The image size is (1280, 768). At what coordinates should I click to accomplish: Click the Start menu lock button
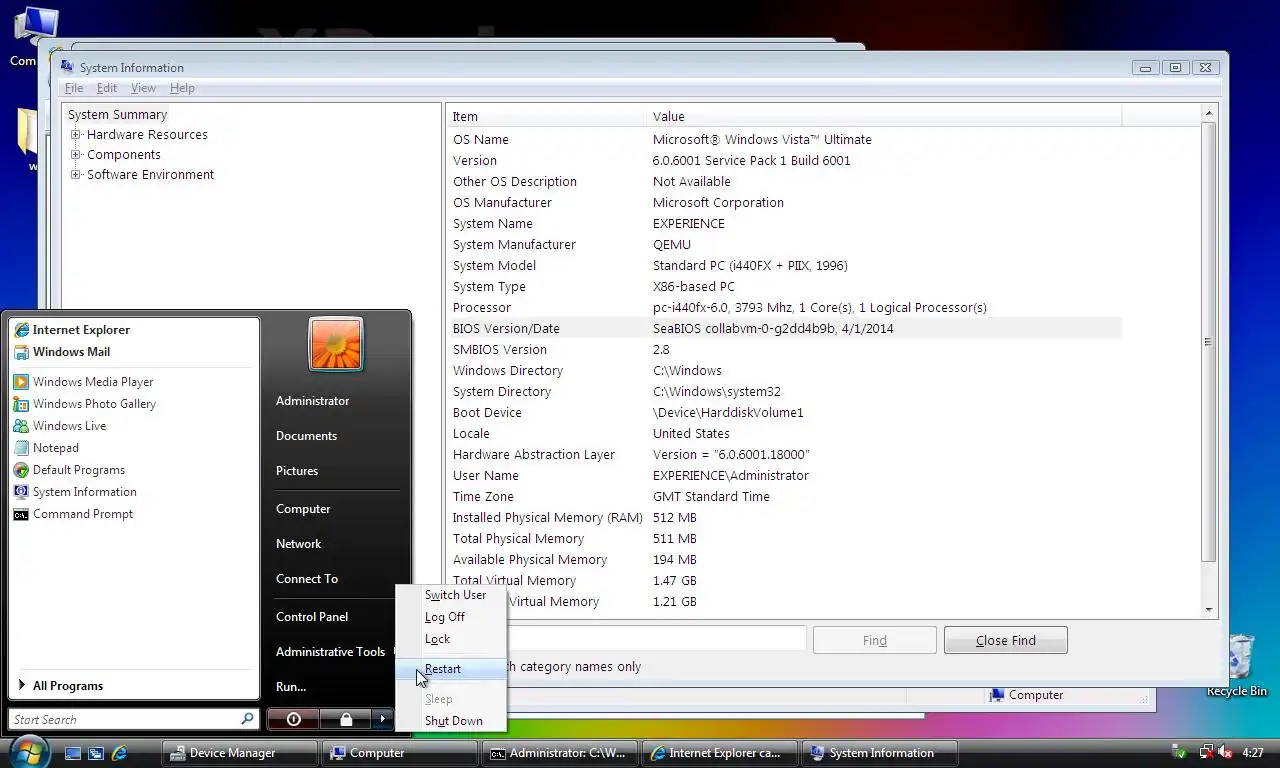[x=345, y=719]
